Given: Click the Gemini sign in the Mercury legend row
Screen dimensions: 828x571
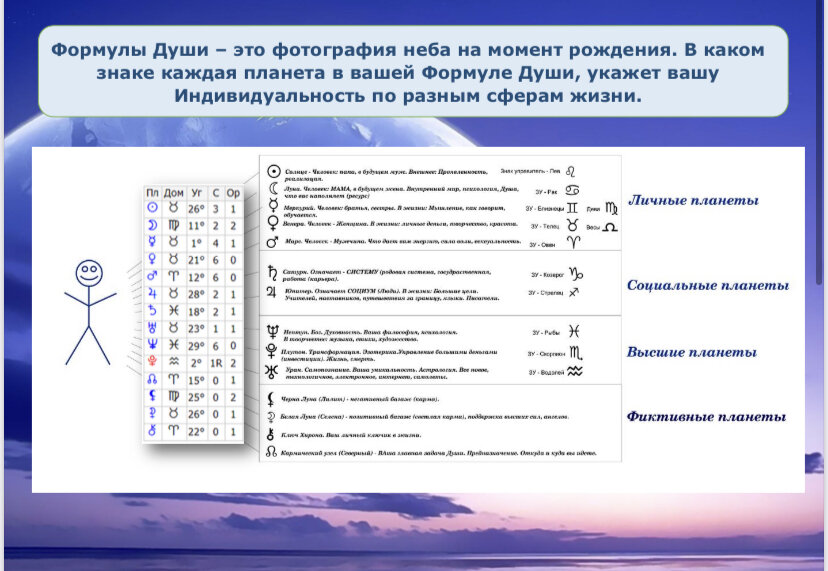Looking at the screenshot, I should pos(573,208).
